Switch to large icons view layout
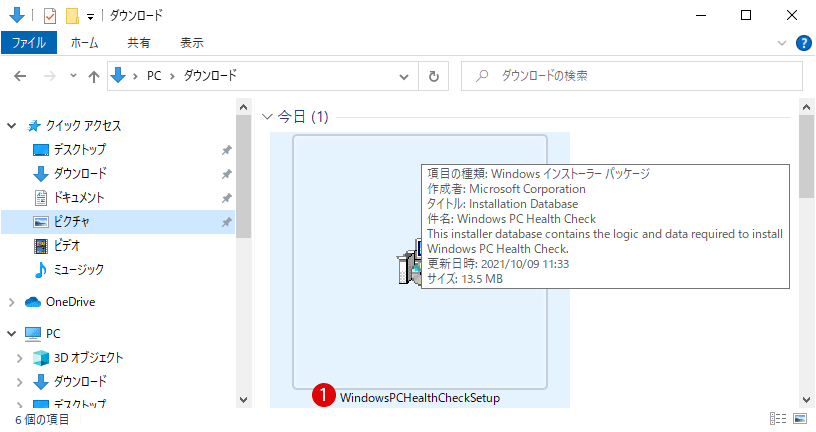This screenshot has width=816, height=432. tap(800, 418)
